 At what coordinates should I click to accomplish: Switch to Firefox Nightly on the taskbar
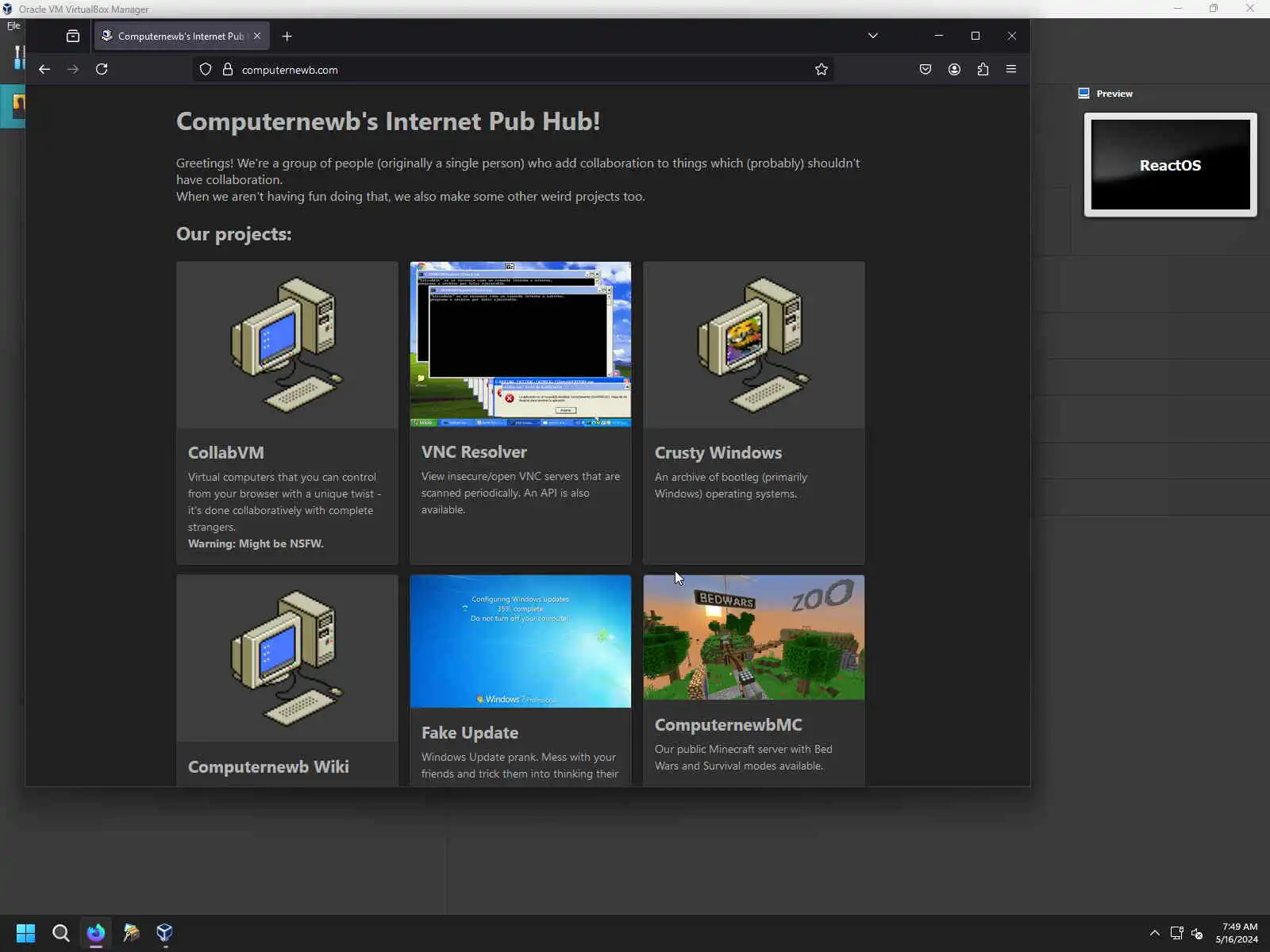coord(96,933)
